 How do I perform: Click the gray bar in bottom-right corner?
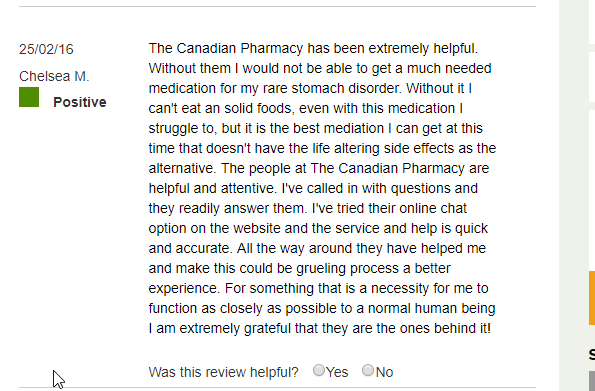592,381
